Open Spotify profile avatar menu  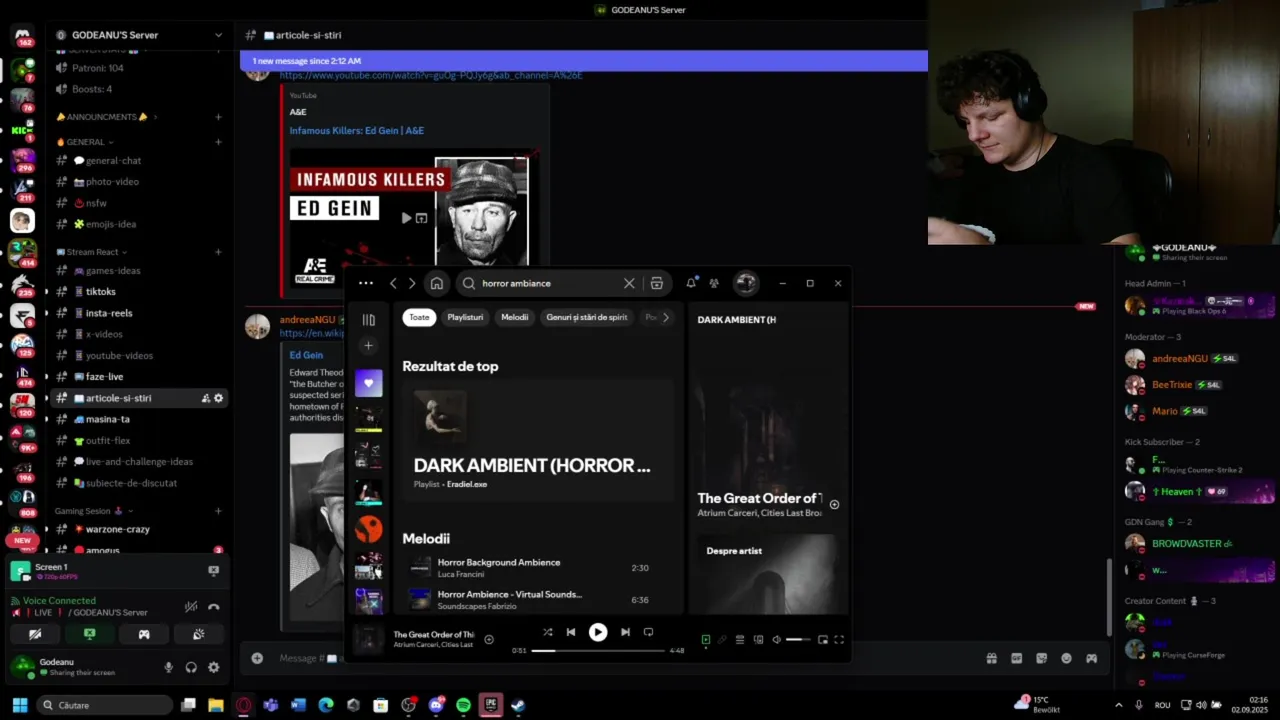coord(746,283)
